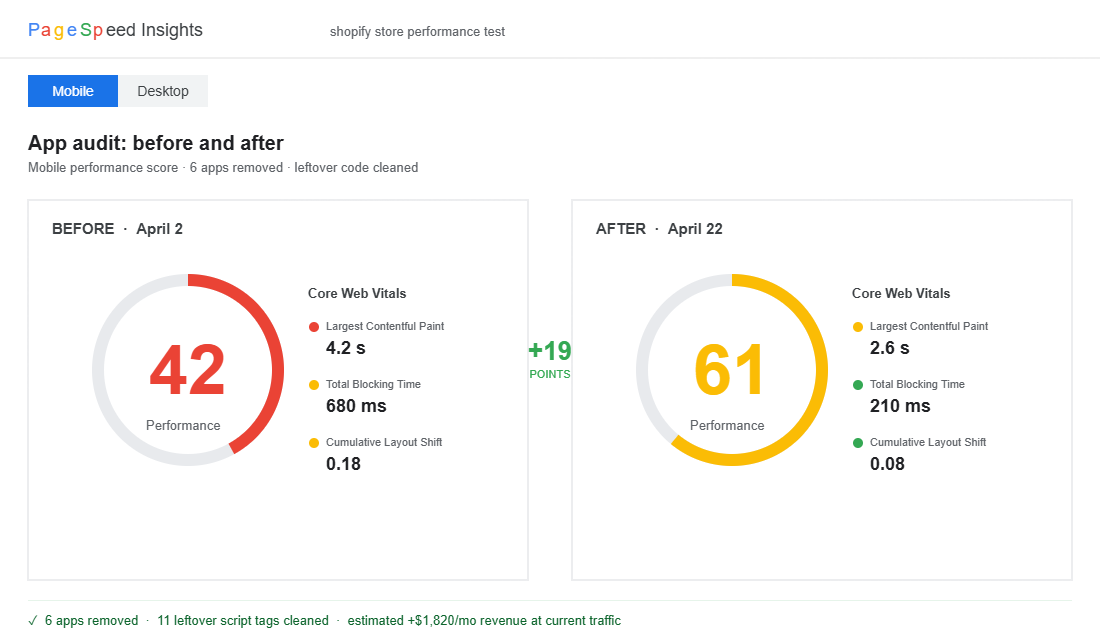1100x640 pixels.
Task: Click the +19 points improvement label
Action: click(550, 351)
